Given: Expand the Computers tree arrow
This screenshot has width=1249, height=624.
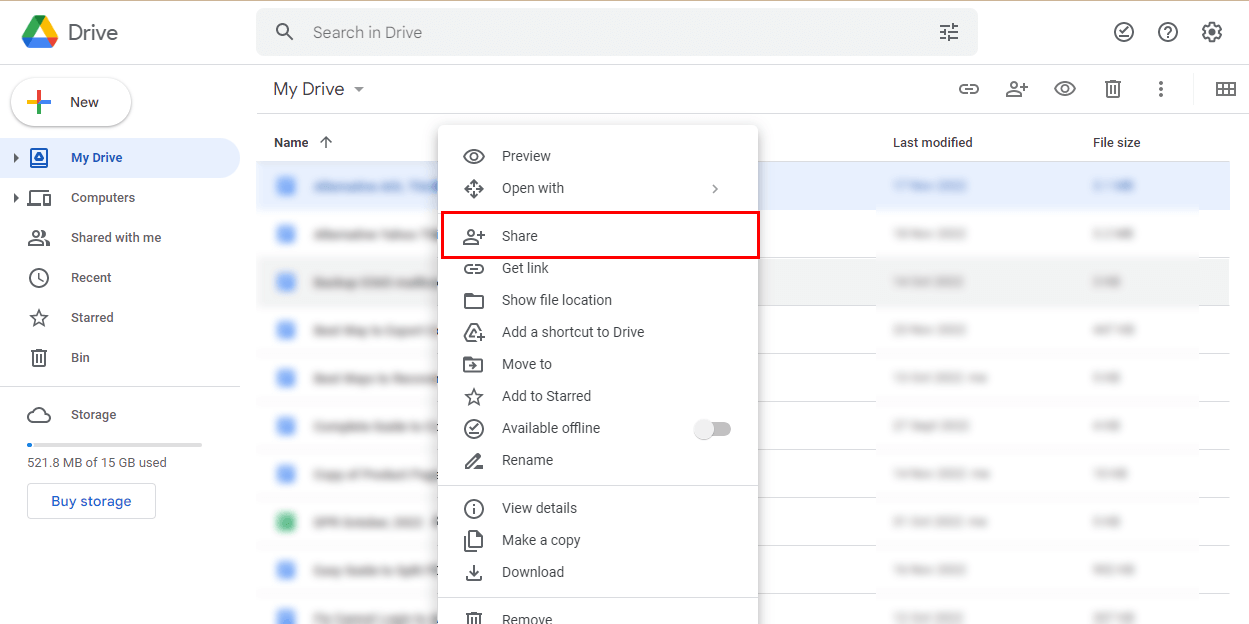Looking at the screenshot, I should click(x=16, y=198).
